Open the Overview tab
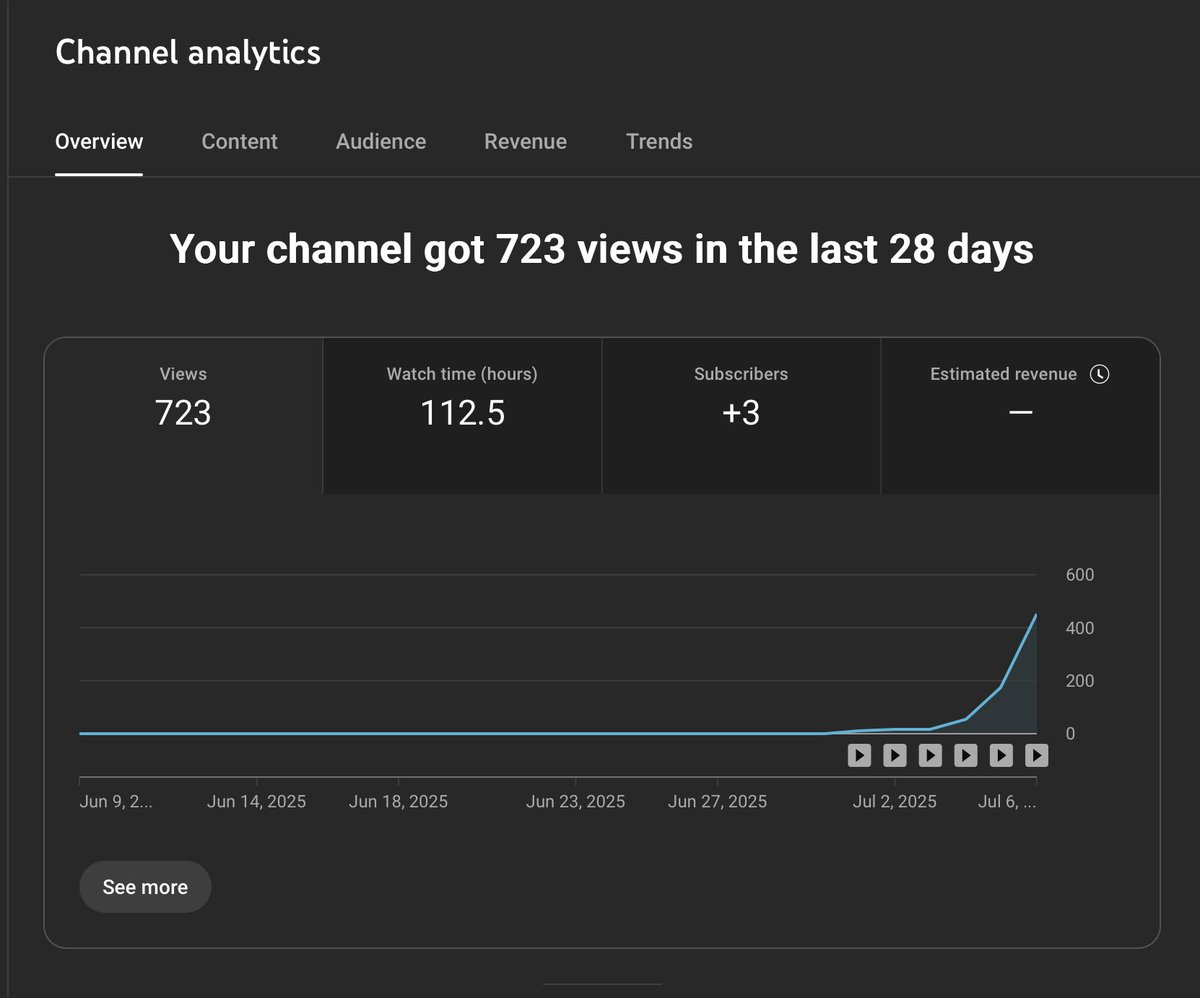This screenshot has height=998, width=1200. pyautogui.click(x=99, y=142)
